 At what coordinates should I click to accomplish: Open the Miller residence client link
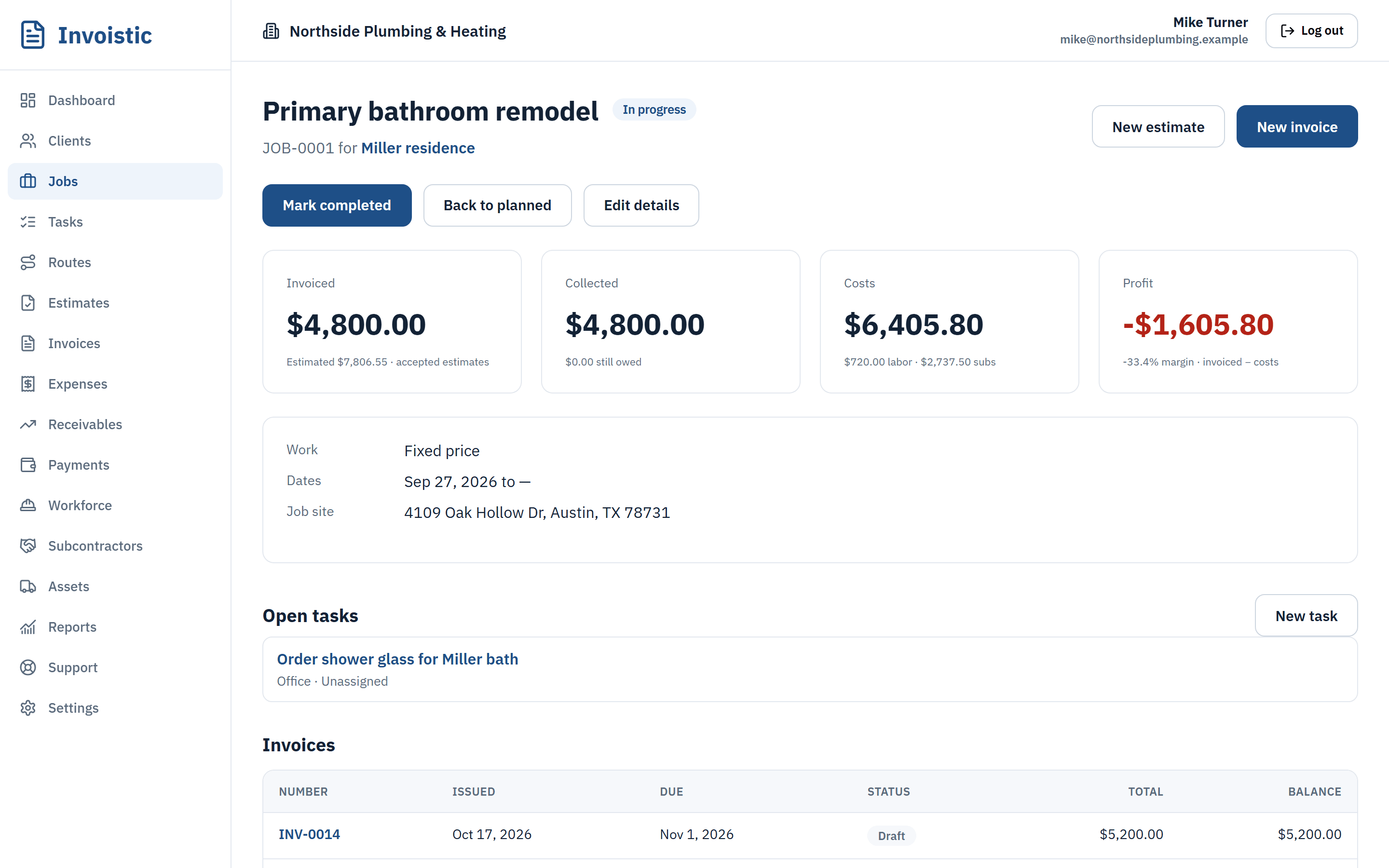click(x=418, y=148)
